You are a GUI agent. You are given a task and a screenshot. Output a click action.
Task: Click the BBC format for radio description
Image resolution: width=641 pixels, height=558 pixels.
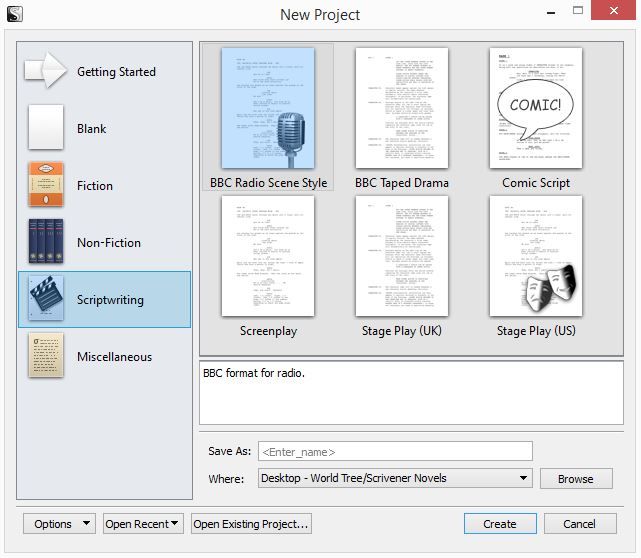(254, 373)
